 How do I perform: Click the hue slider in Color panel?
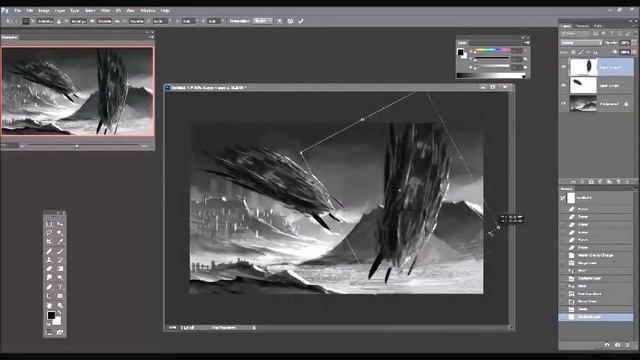click(491, 50)
